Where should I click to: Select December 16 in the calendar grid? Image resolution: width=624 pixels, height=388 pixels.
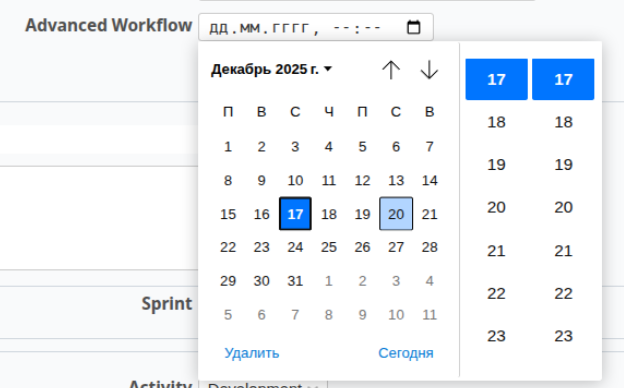[x=261, y=214]
